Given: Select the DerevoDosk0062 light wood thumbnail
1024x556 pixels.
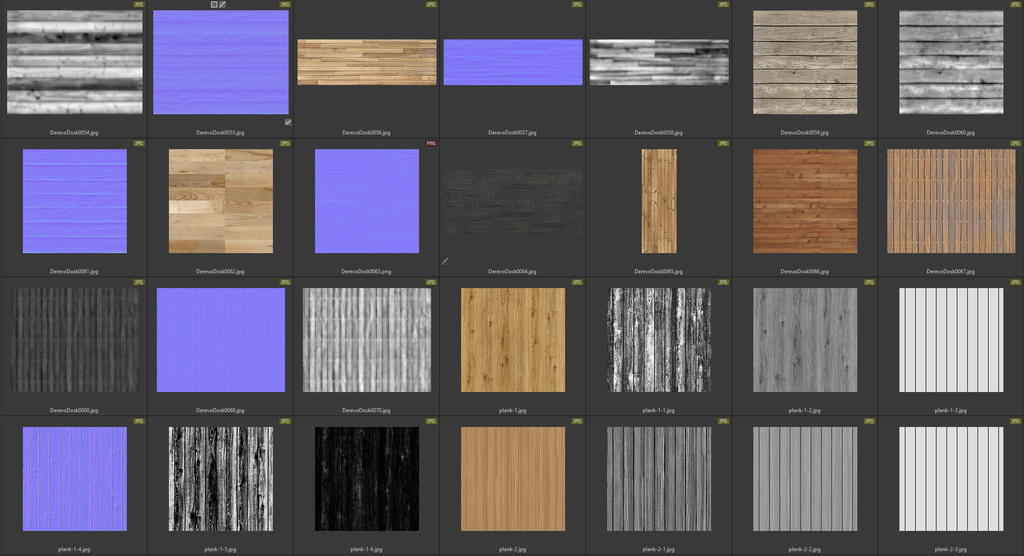Looking at the screenshot, I should (221, 202).
